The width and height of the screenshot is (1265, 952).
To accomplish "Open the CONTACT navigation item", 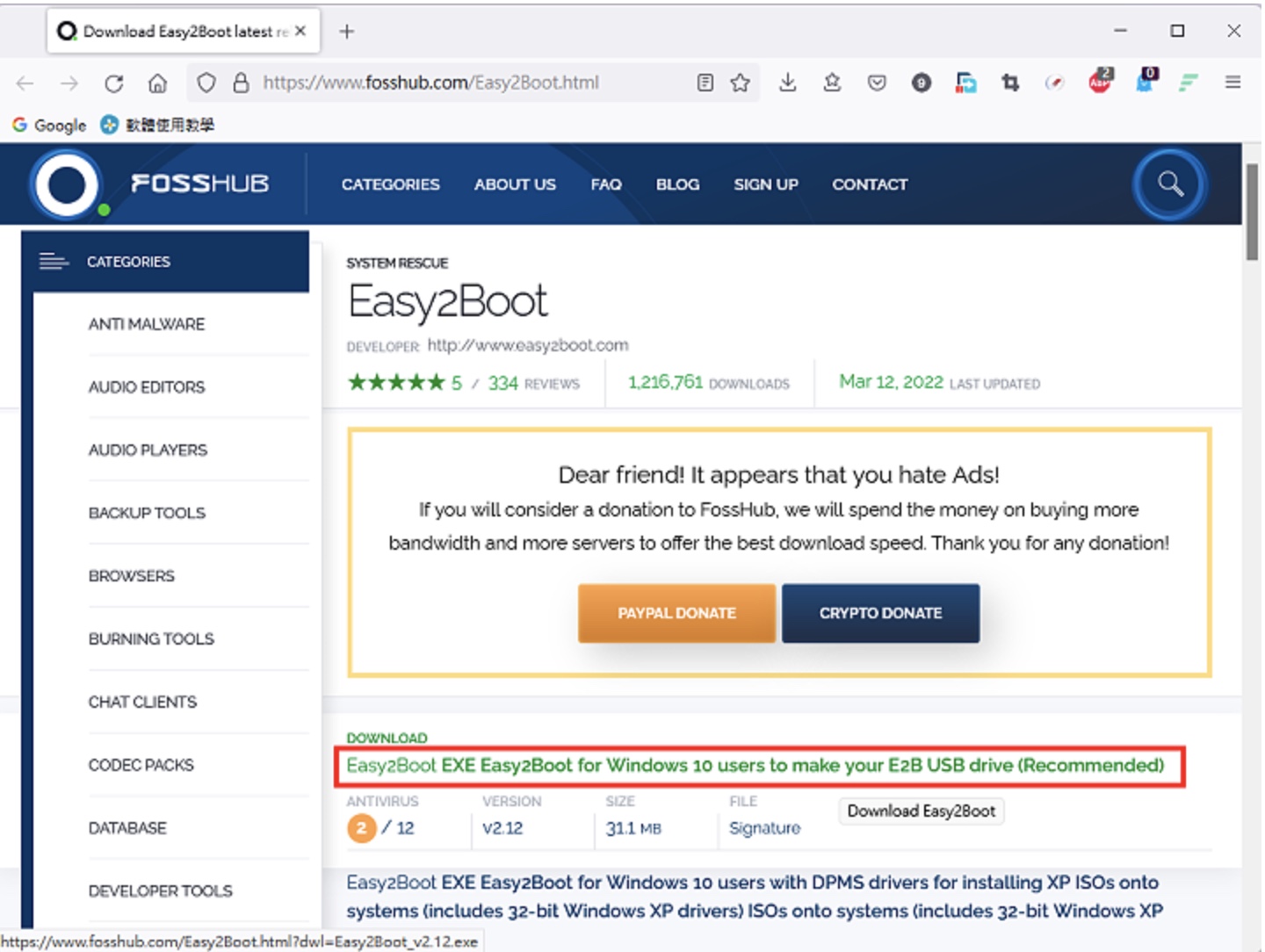I will point(870,184).
